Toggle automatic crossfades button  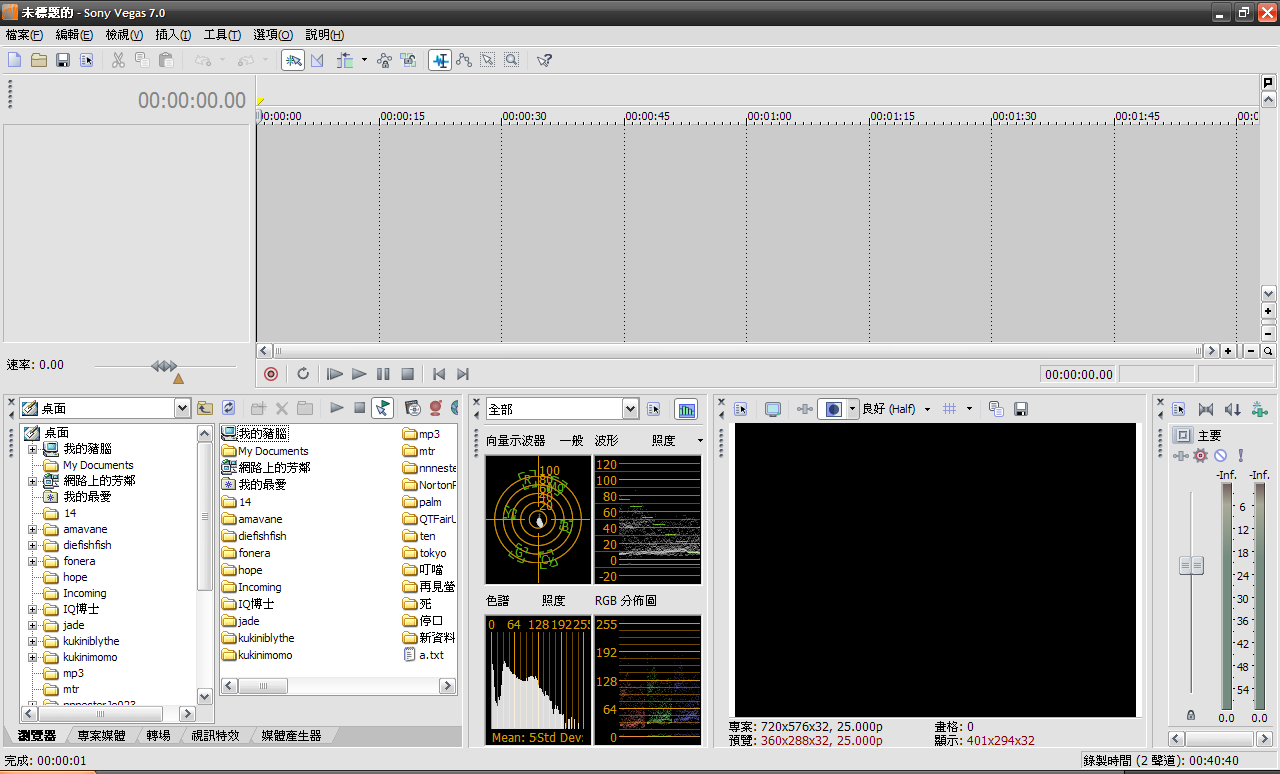[317, 60]
